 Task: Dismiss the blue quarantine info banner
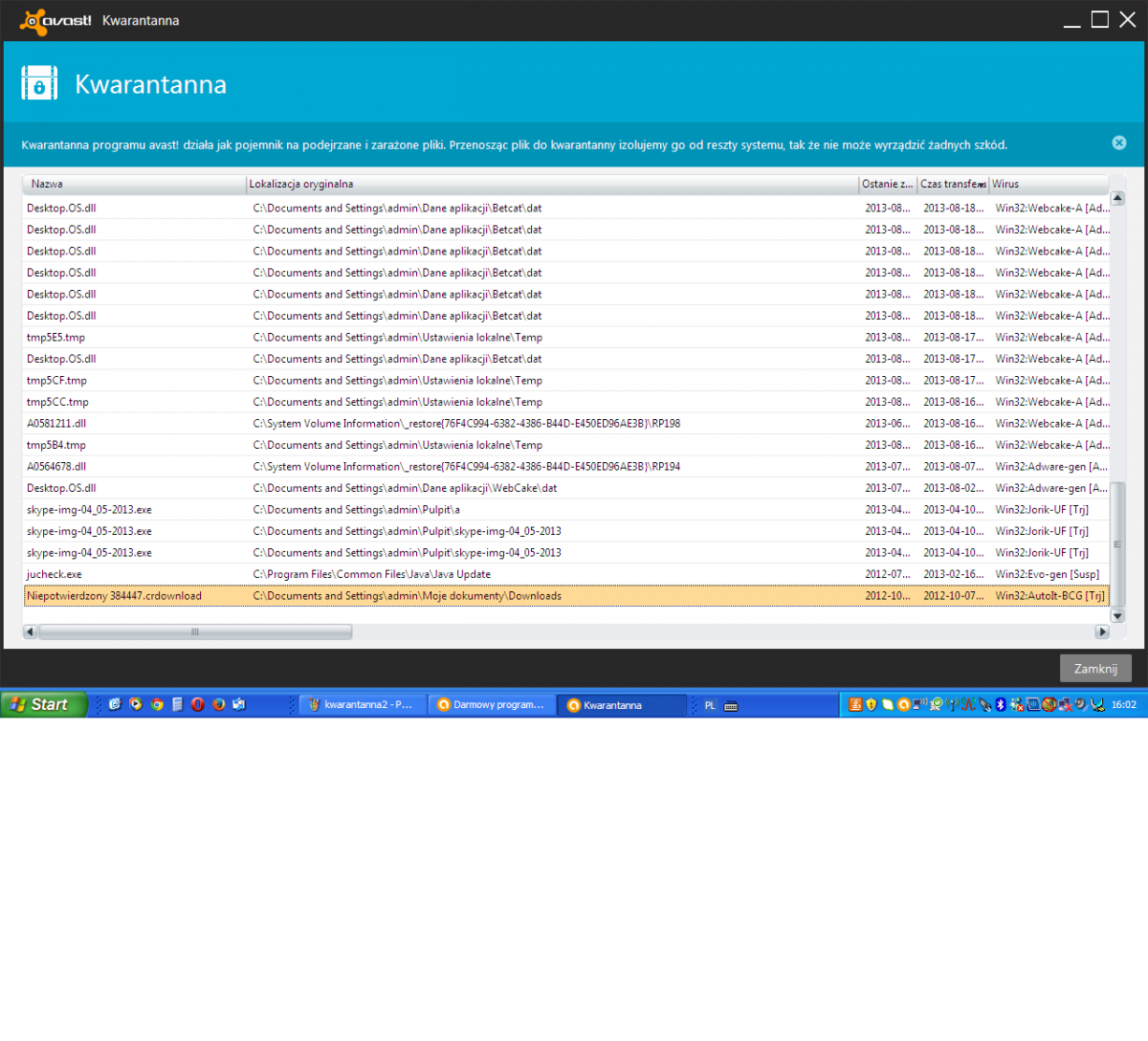[x=1119, y=143]
